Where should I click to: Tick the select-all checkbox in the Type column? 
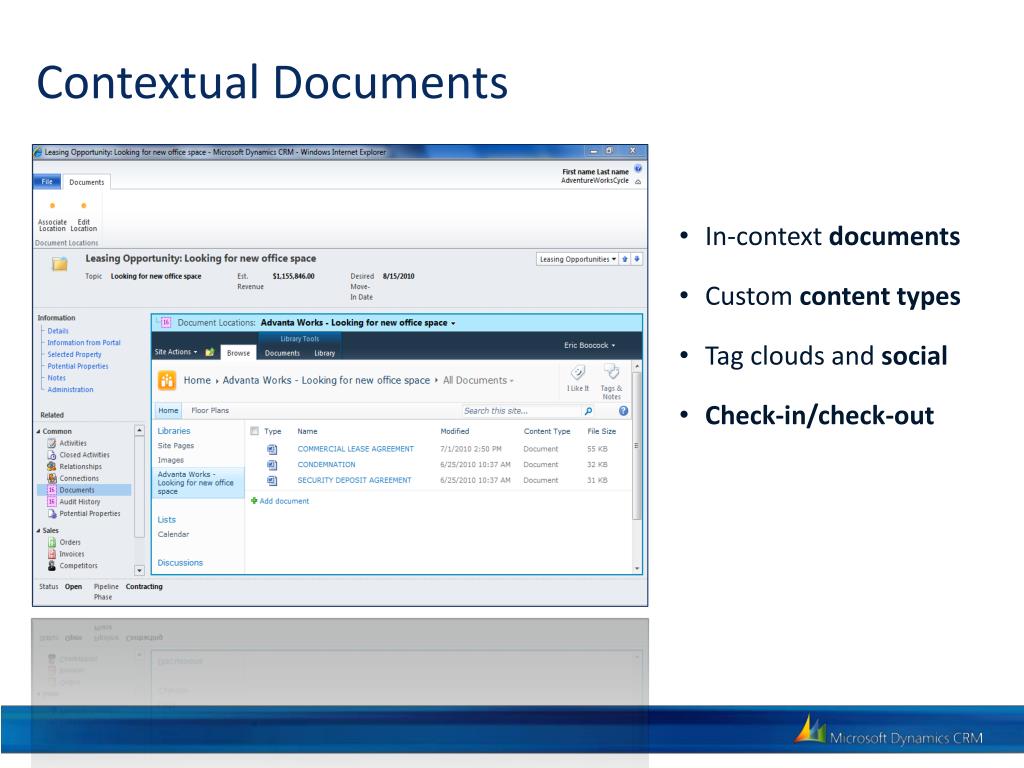coord(255,431)
